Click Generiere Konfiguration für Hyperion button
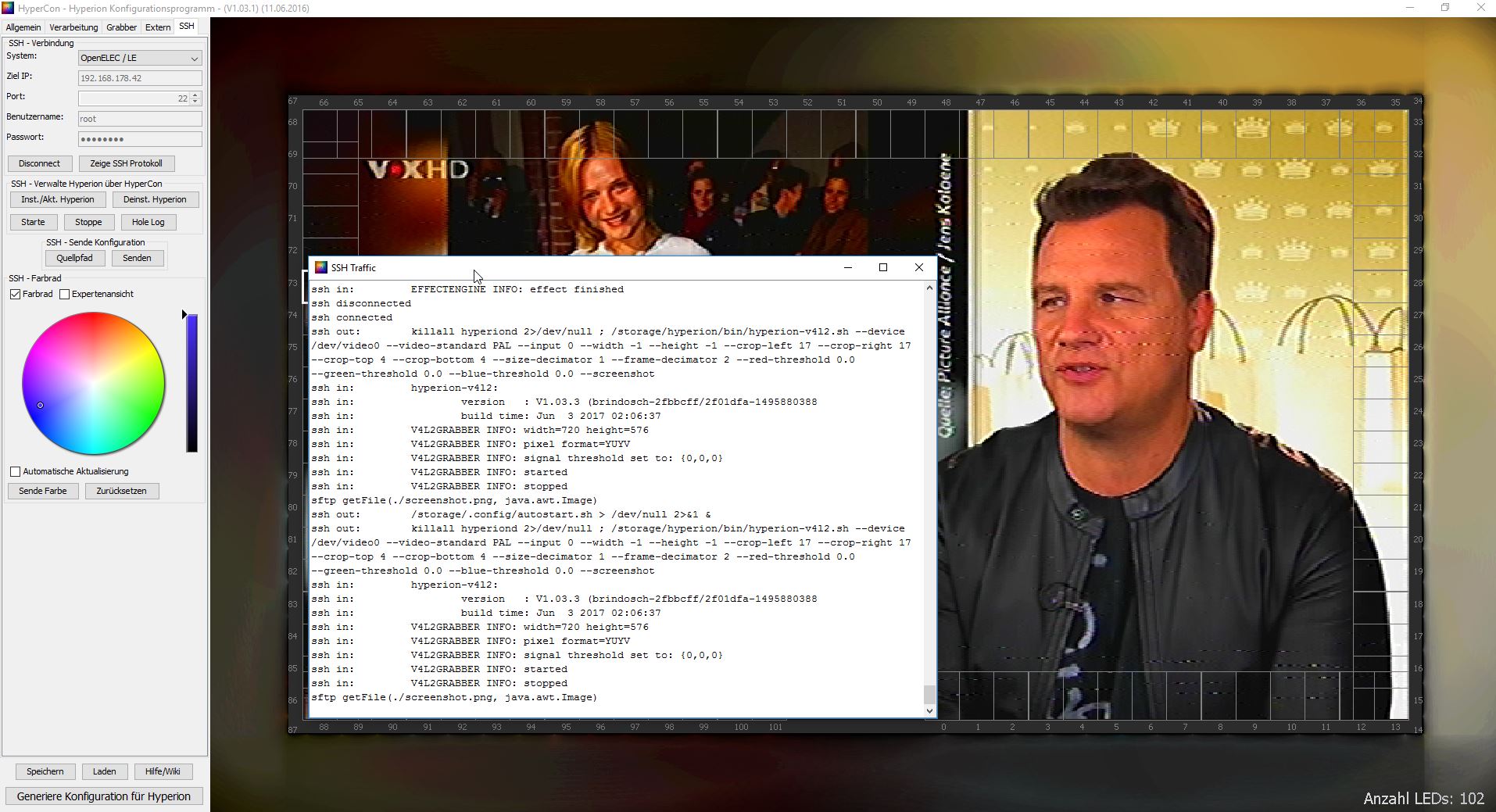 (103, 796)
